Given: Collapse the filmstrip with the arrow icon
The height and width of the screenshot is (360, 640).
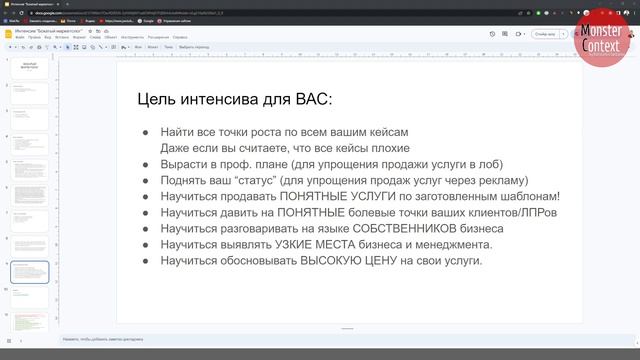Looking at the screenshot, I should coord(21,340).
